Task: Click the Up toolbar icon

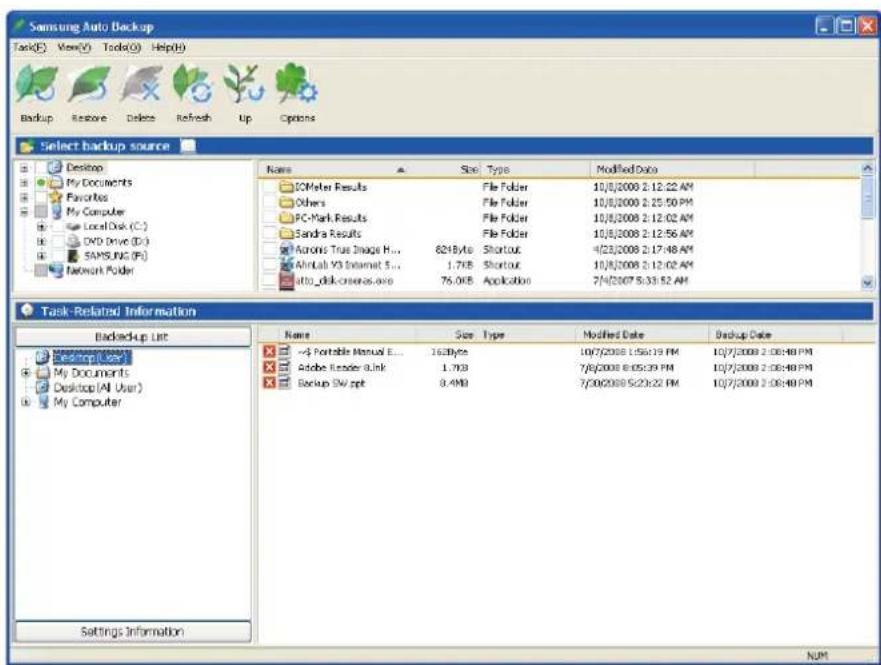Action: (x=244, y=84)
